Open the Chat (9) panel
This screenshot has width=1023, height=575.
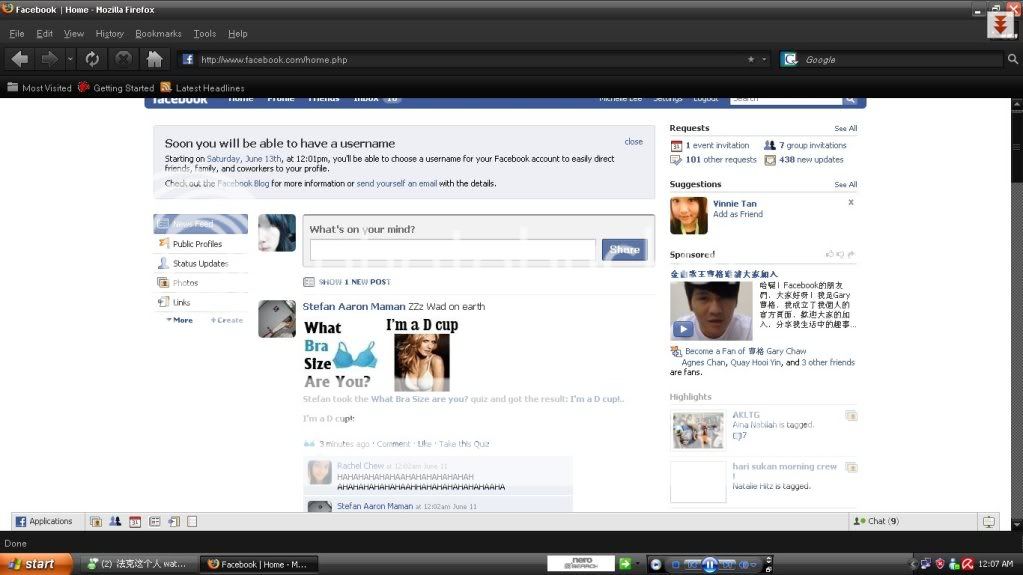tap(876, 521)
